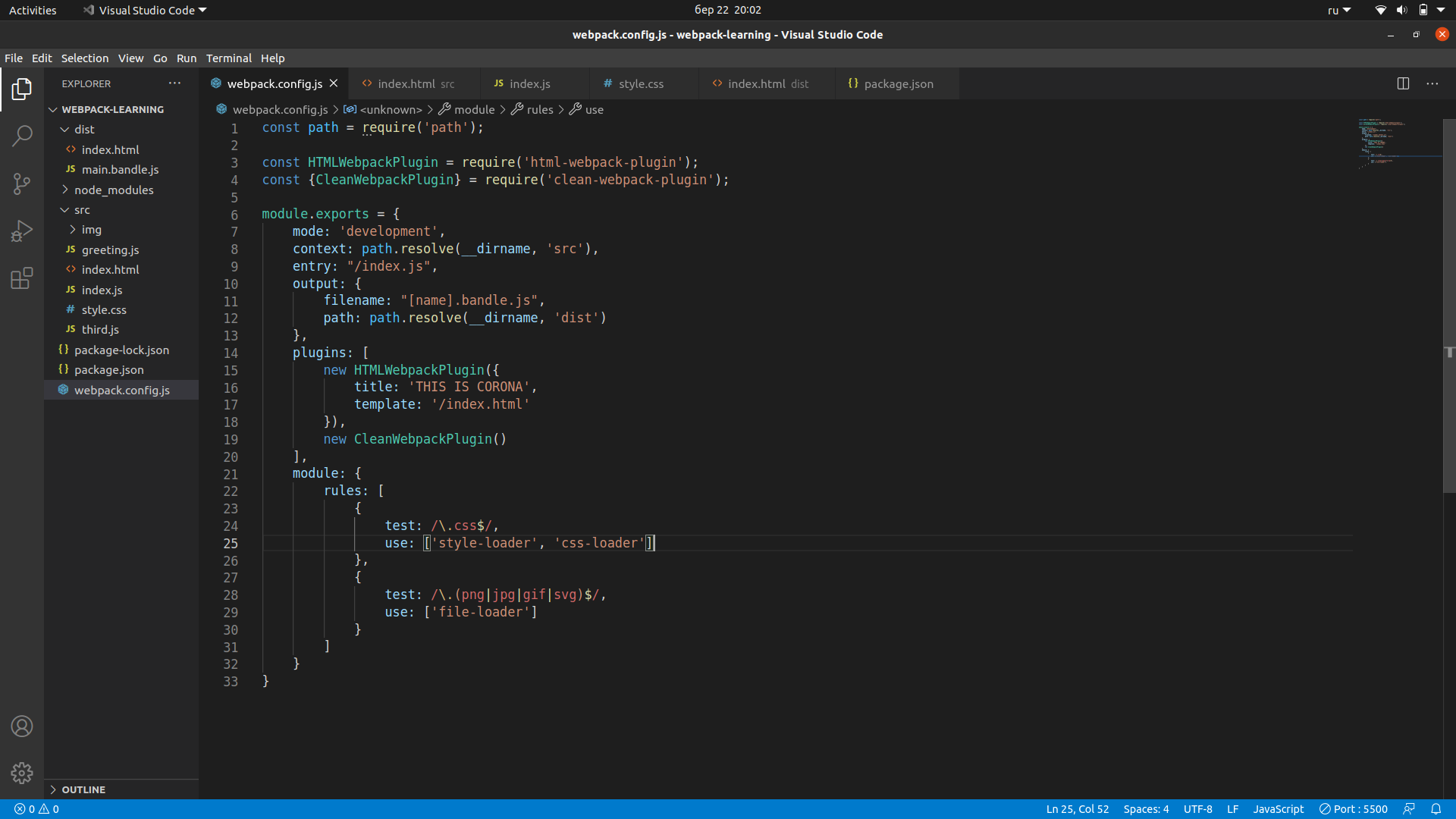Open Visual Studio Code app menu in top bar
1456x819 pixels.
pos(145,10)
